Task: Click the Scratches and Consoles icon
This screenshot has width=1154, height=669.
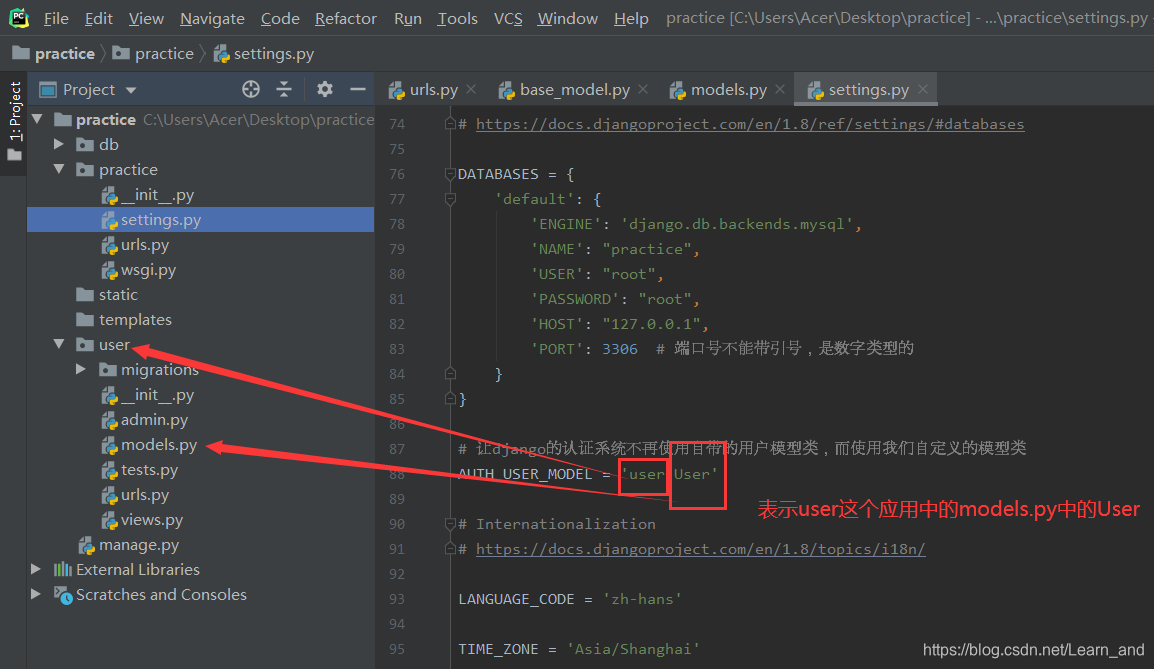Action: [63, 595]
